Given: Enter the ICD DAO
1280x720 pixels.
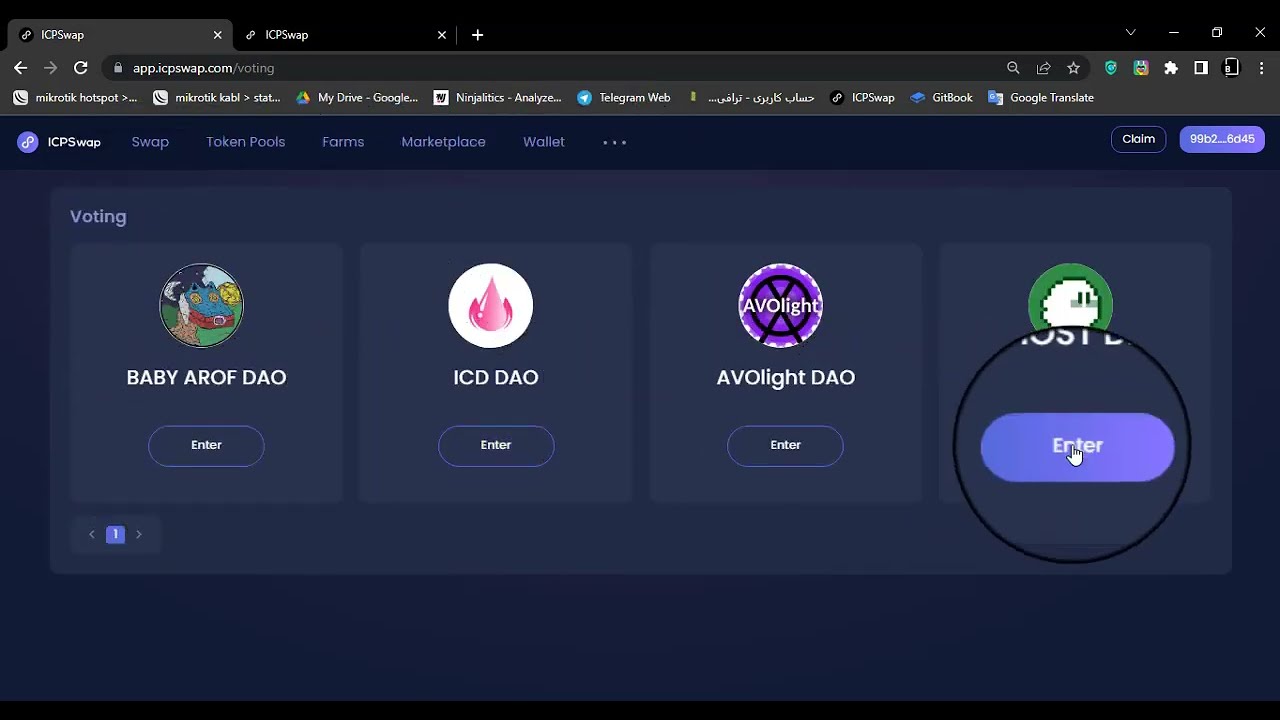Looking at the screenshot, I should [496, 445].
